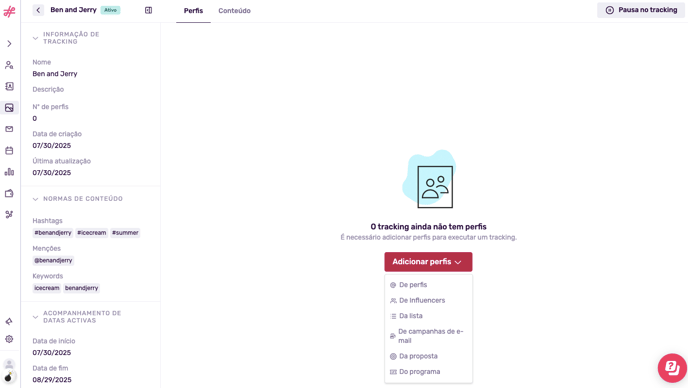Click the Data de criação date value

click(52, 146)
